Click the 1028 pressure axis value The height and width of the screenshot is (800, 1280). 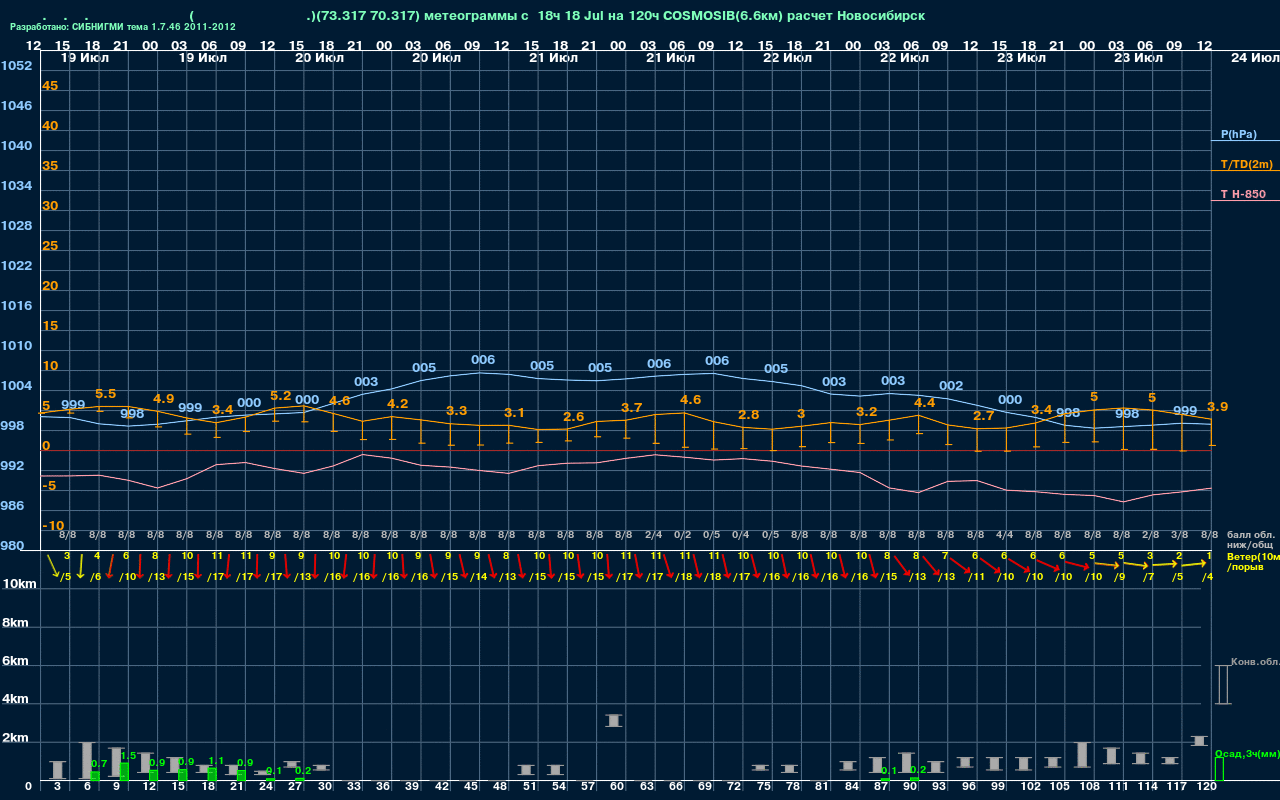pos(16,226)
